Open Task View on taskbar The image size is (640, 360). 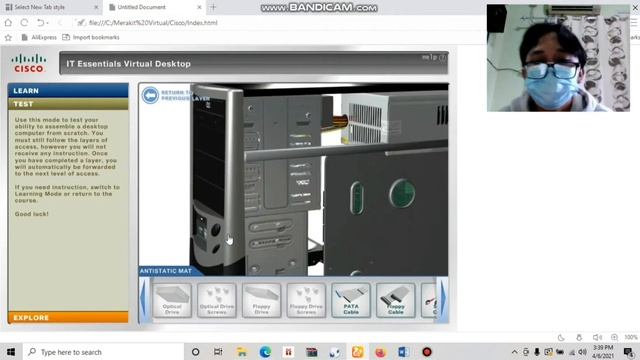coord(218,352)
